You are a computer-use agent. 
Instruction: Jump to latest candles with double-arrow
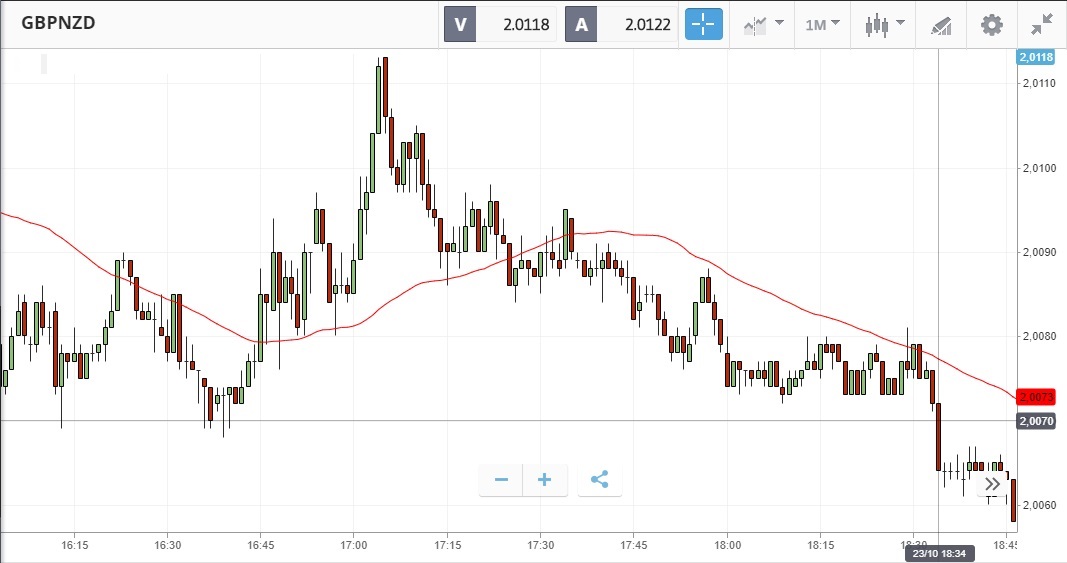tap(992, 484)
